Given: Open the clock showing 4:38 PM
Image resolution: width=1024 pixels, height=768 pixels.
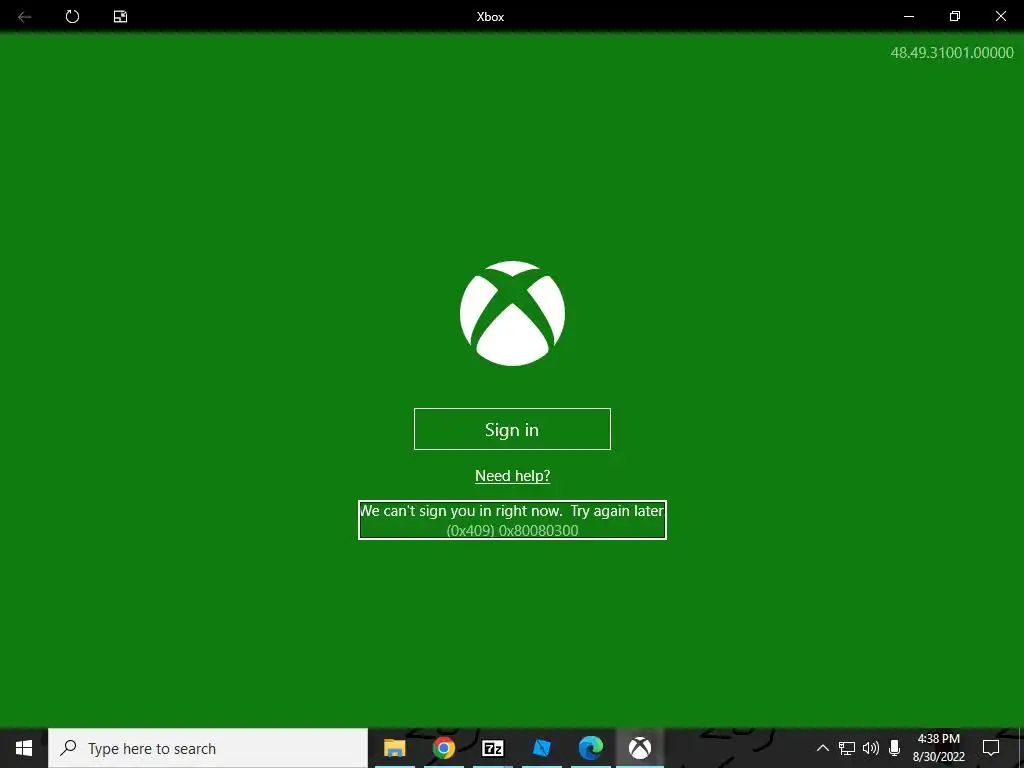Looking at the screenshot, I should (938, 748).
